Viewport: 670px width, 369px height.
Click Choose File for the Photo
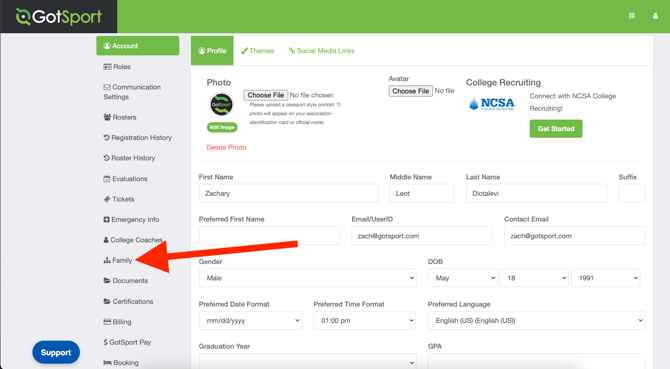pyautogui.click(x=265, y=95)
